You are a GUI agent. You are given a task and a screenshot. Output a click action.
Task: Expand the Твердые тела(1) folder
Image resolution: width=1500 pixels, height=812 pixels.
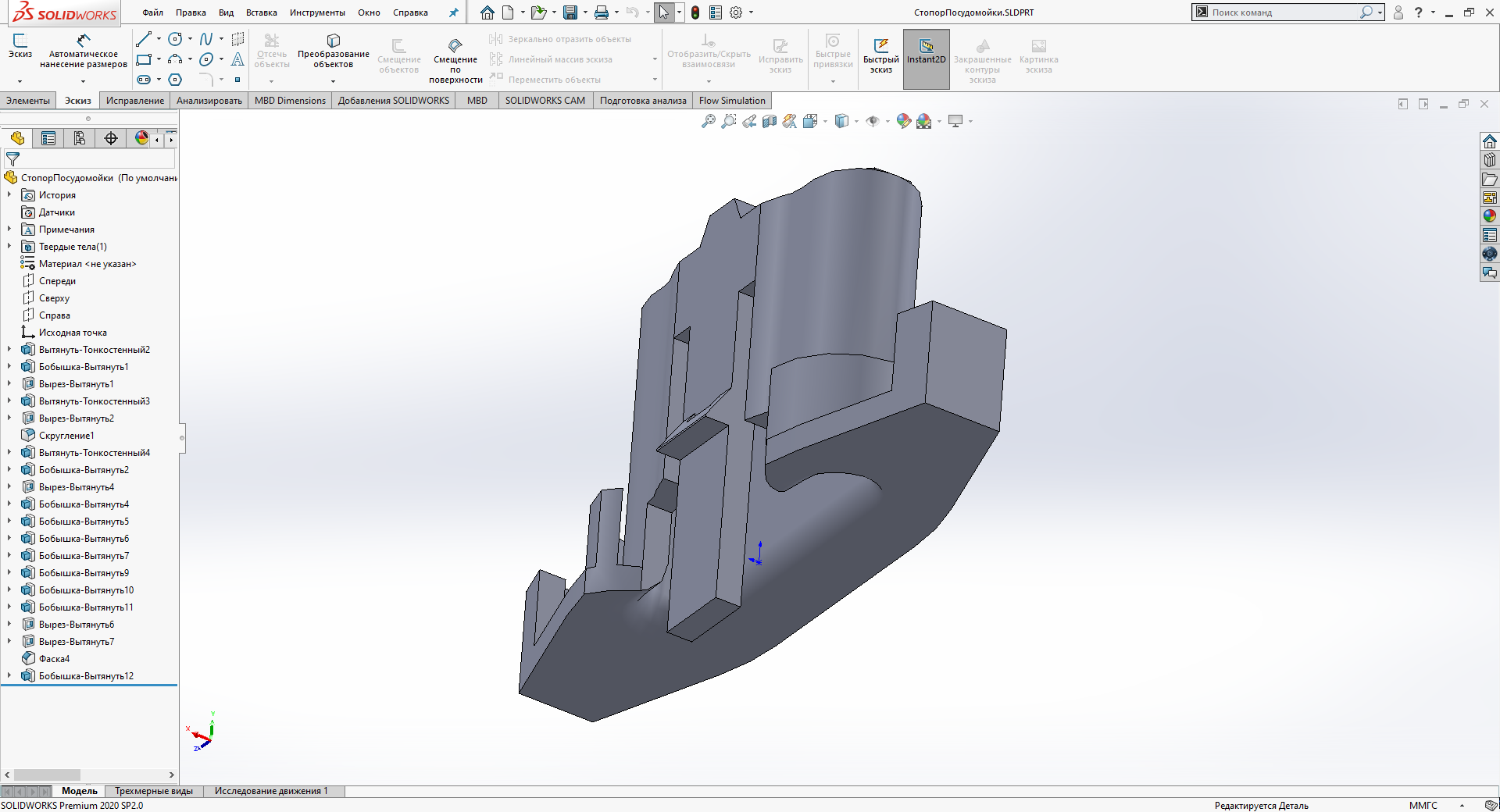point(9,247)
